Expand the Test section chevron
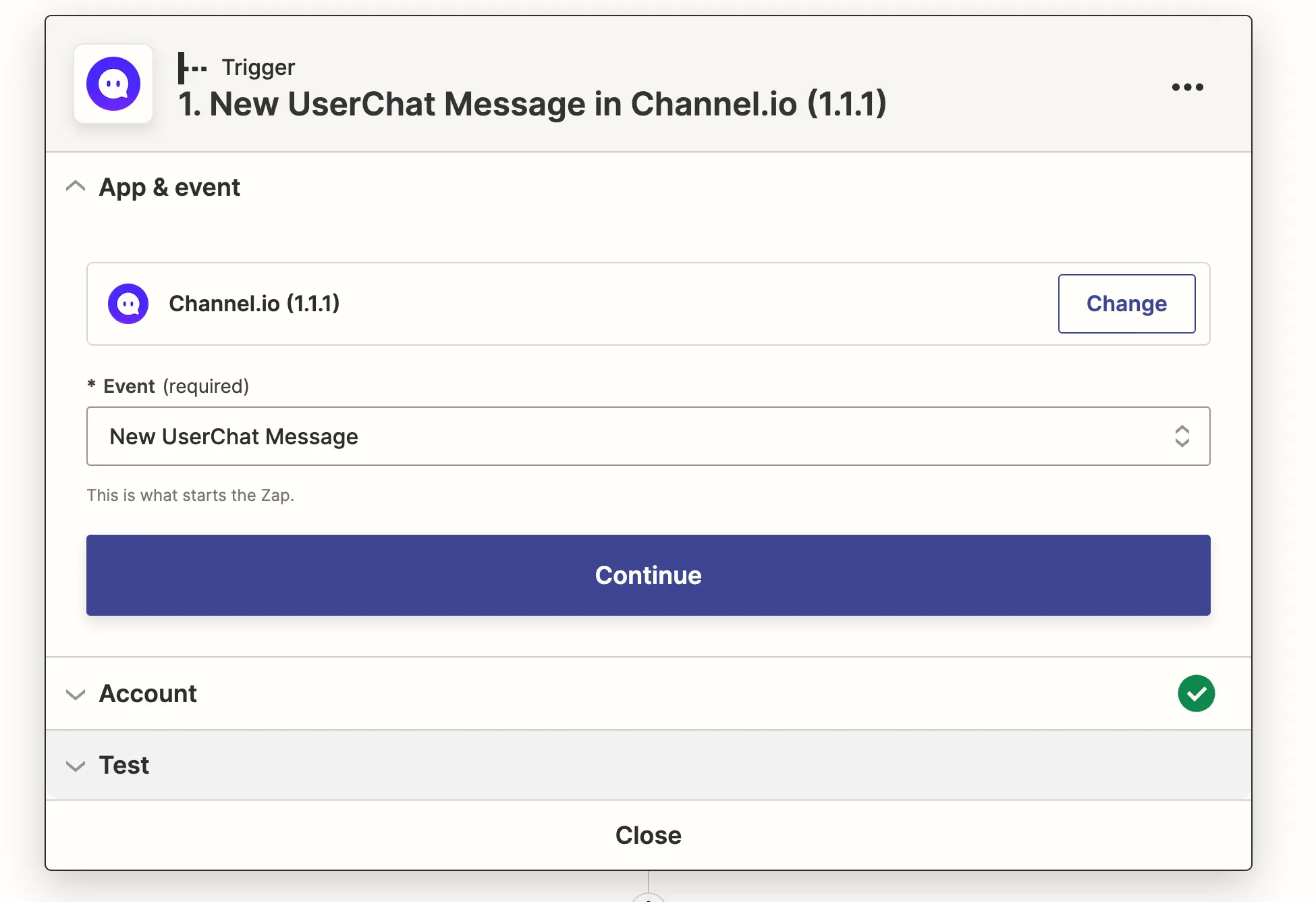Viewport: 1316px width, 902px height. pyautogui.click(x=76, y=766)
